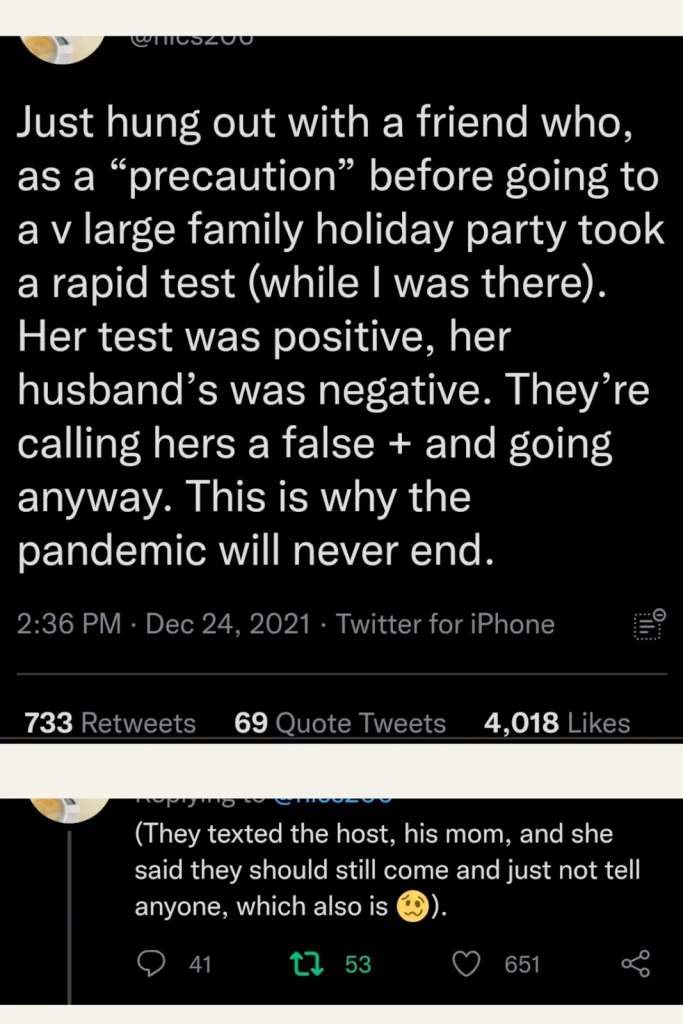The height and width of the screenshot is (1024, 683).
Task: Click the retweet count 53
Action: (357, 963)
